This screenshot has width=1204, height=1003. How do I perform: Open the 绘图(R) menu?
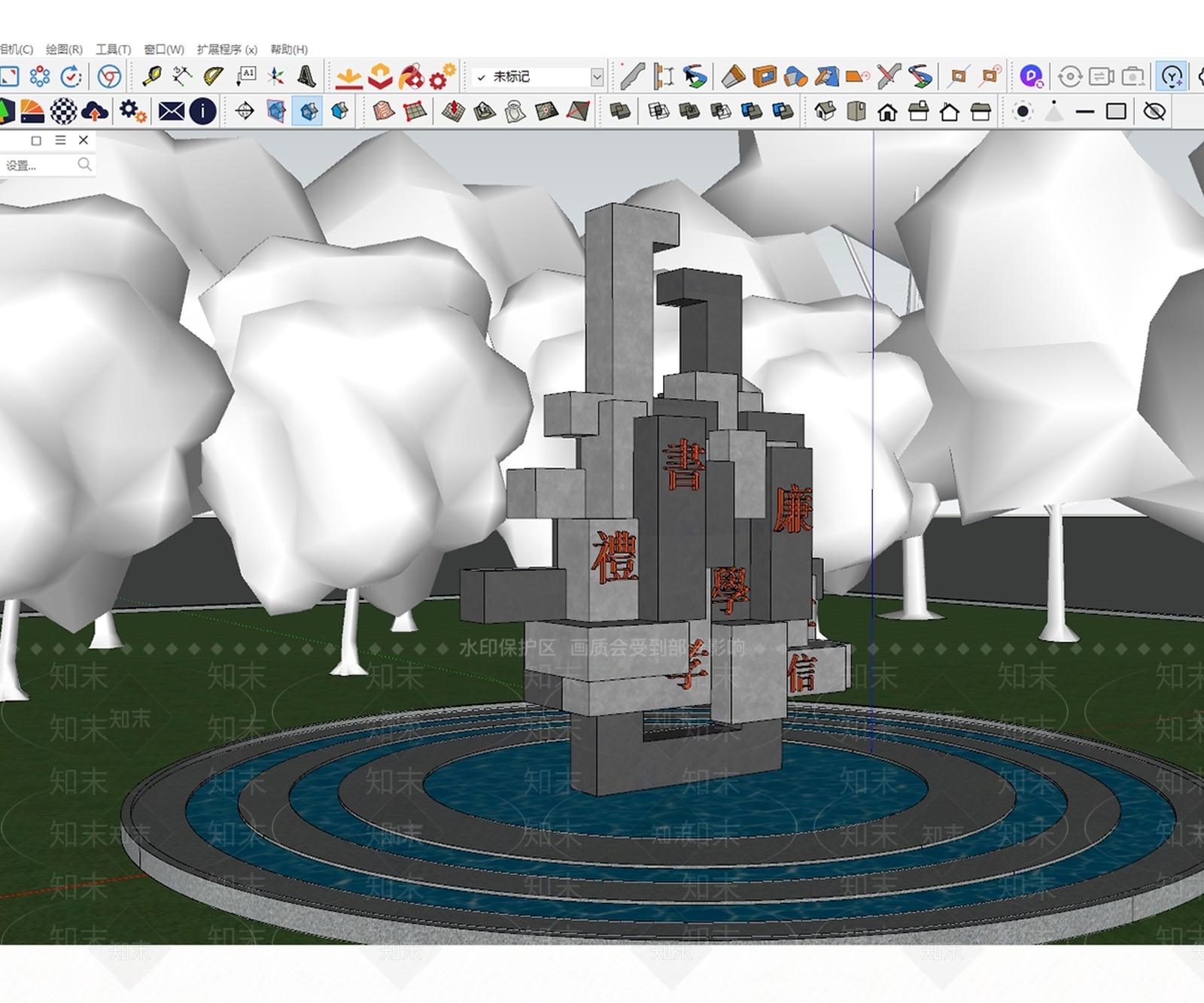[64, 50]
